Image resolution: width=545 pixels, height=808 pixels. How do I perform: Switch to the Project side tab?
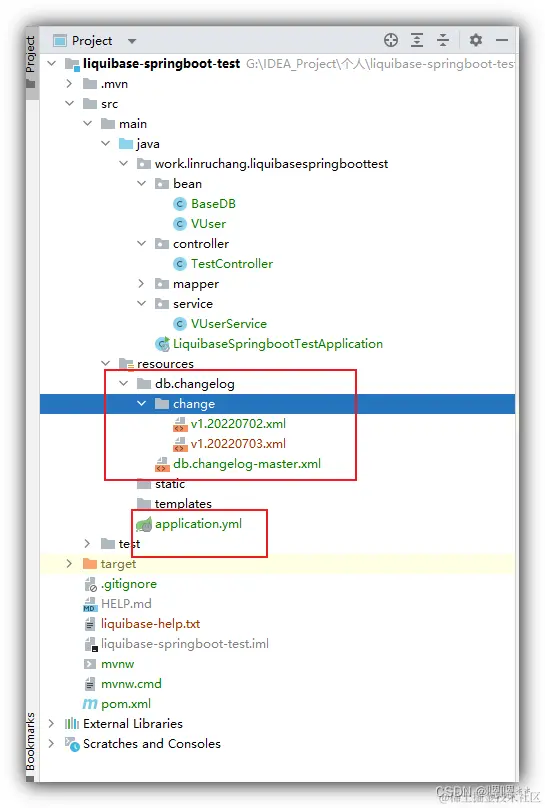click(x=31, y=61)
